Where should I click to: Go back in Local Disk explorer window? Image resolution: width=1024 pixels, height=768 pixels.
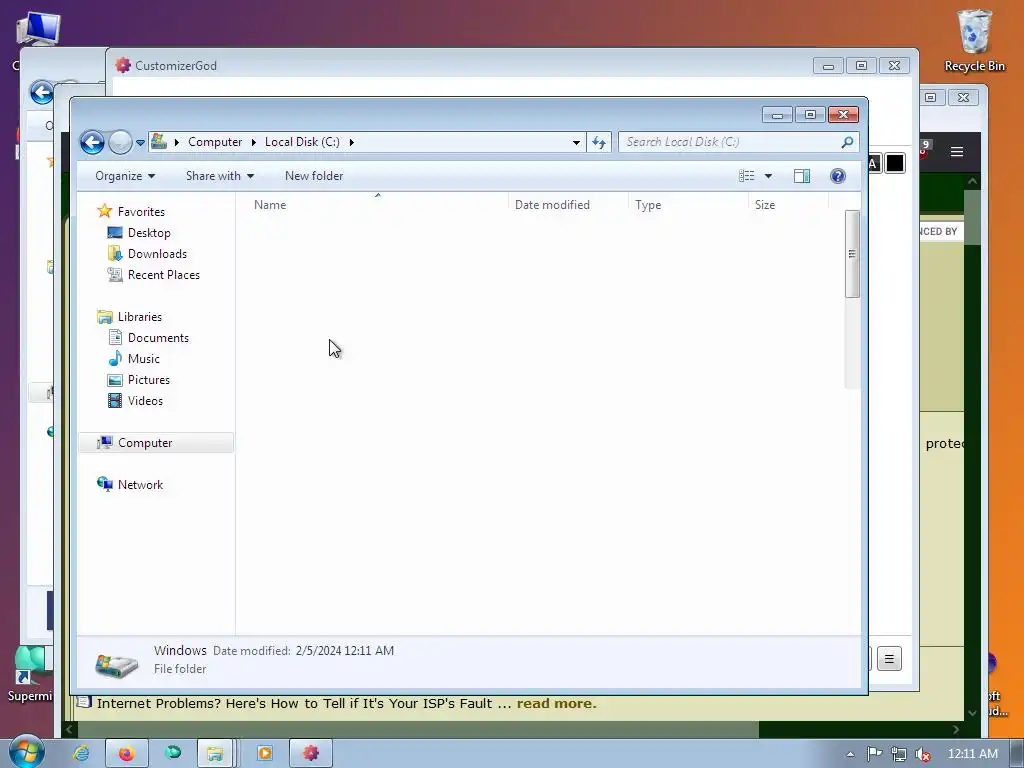click(x=92, y=142)
